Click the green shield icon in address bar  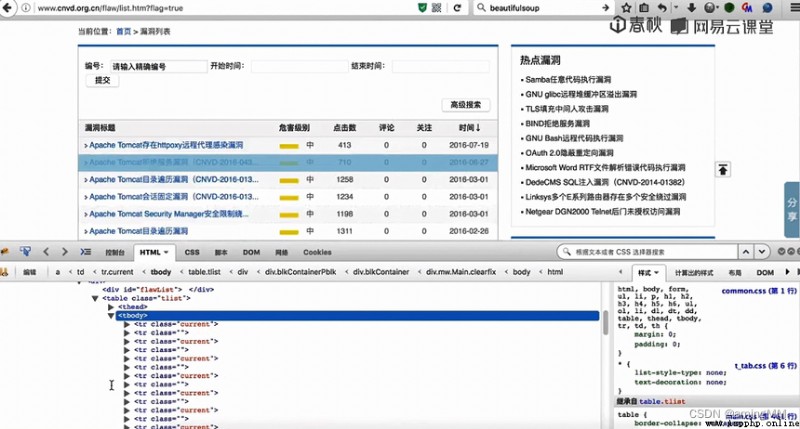tap(422, 8)
